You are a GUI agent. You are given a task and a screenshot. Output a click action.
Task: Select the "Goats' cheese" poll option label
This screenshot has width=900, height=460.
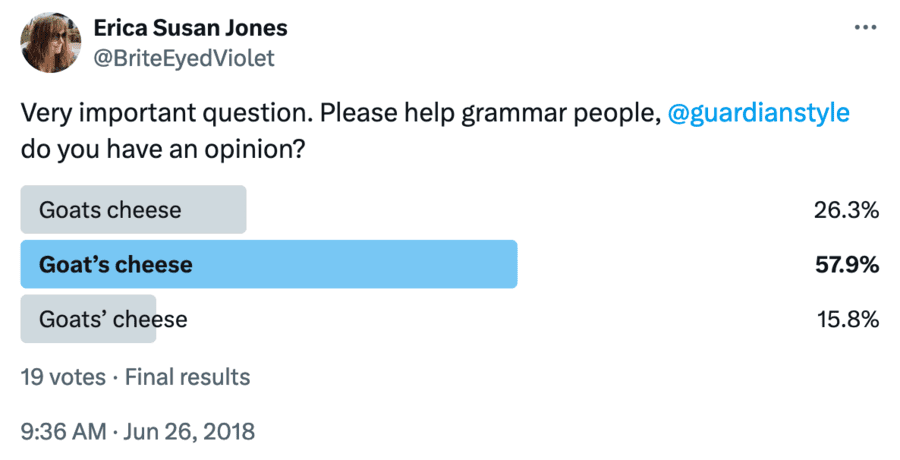(113, 320)
